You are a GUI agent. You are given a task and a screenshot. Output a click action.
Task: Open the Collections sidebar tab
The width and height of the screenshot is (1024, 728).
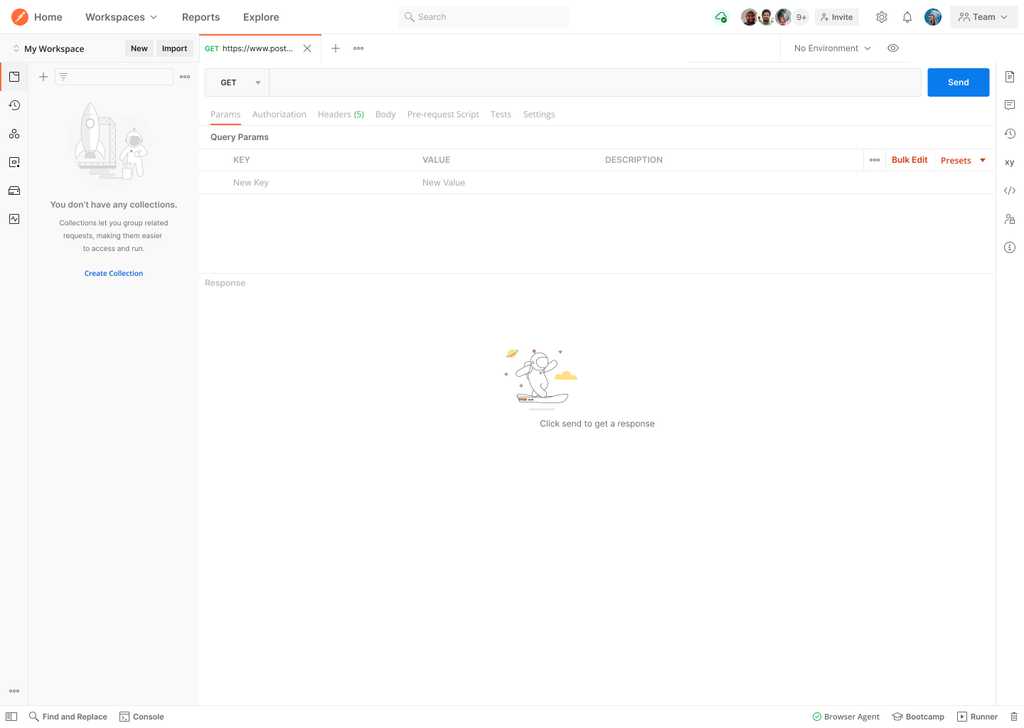coord(14,77)
